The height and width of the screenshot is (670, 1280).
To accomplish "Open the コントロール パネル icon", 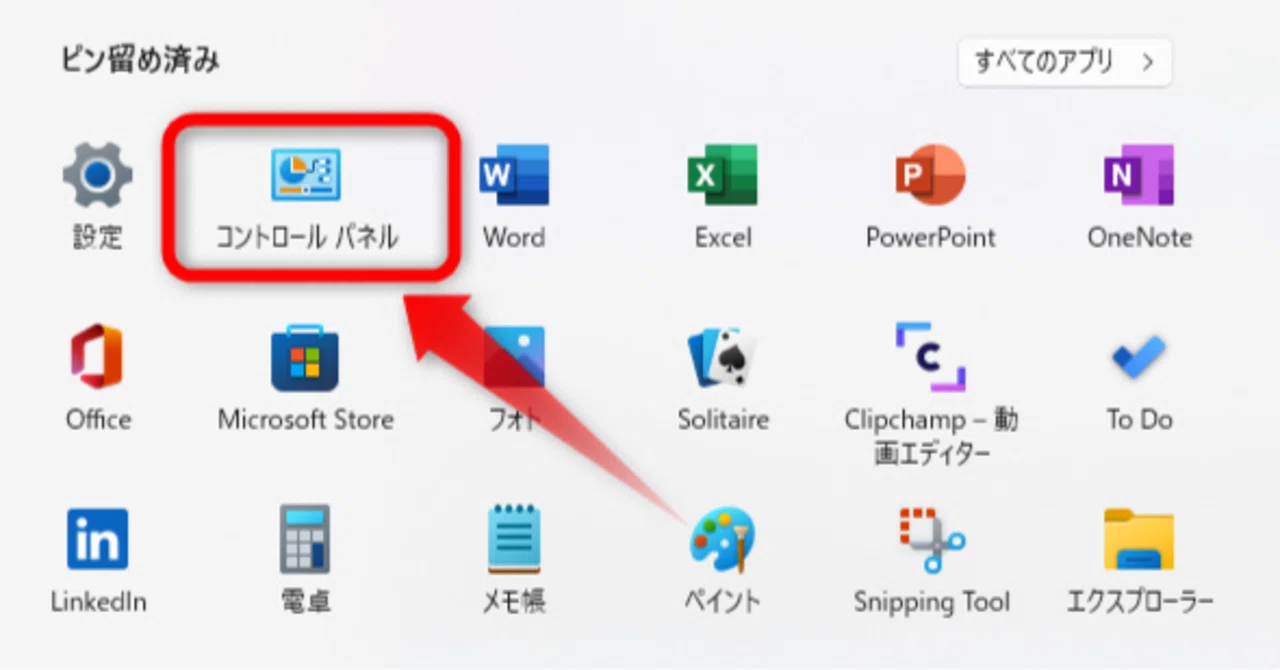I will coord(306,175).
